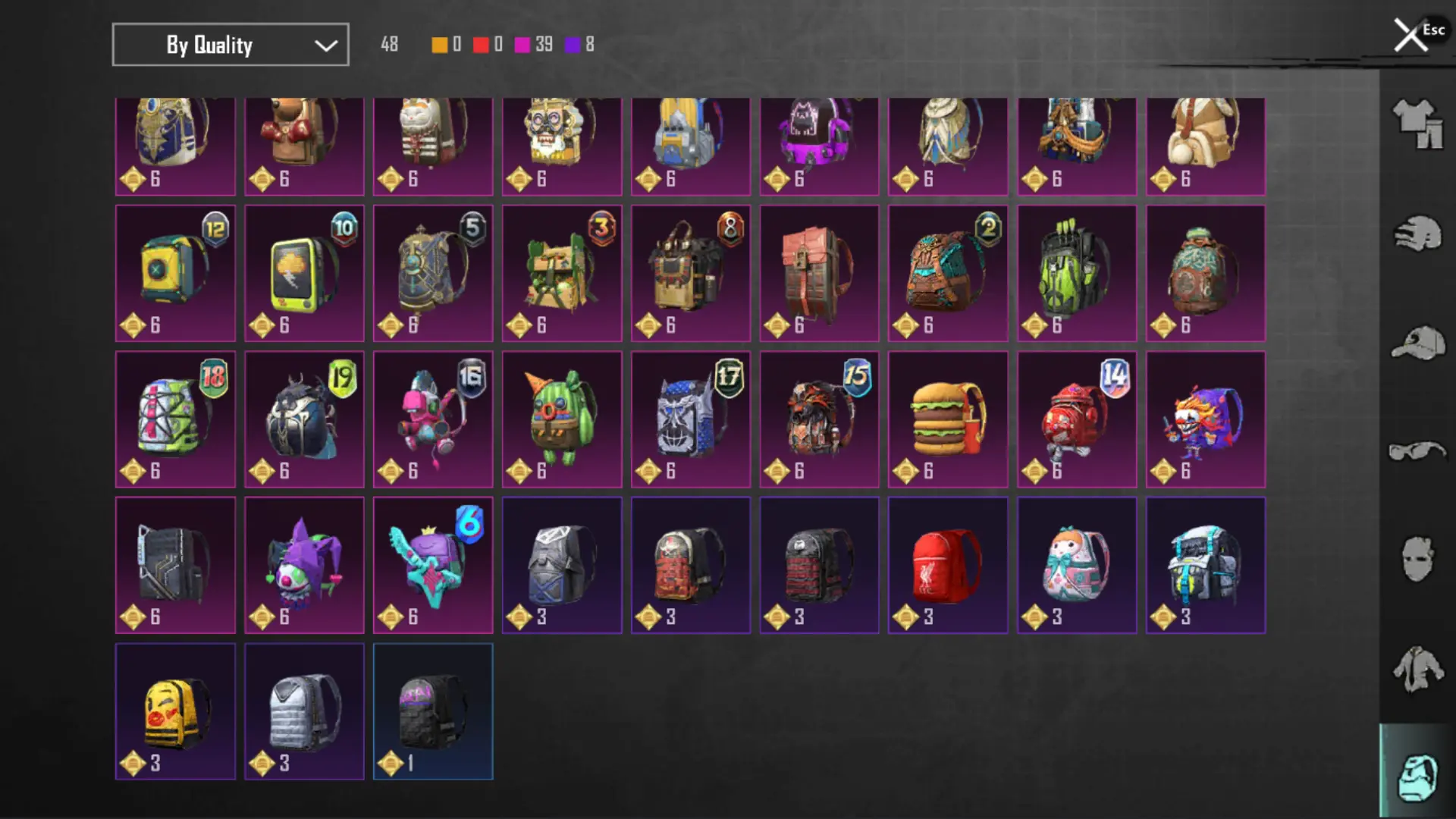Open the outfit set category icon
This screenshot has width=1456, height=819.
point(1417,124)
